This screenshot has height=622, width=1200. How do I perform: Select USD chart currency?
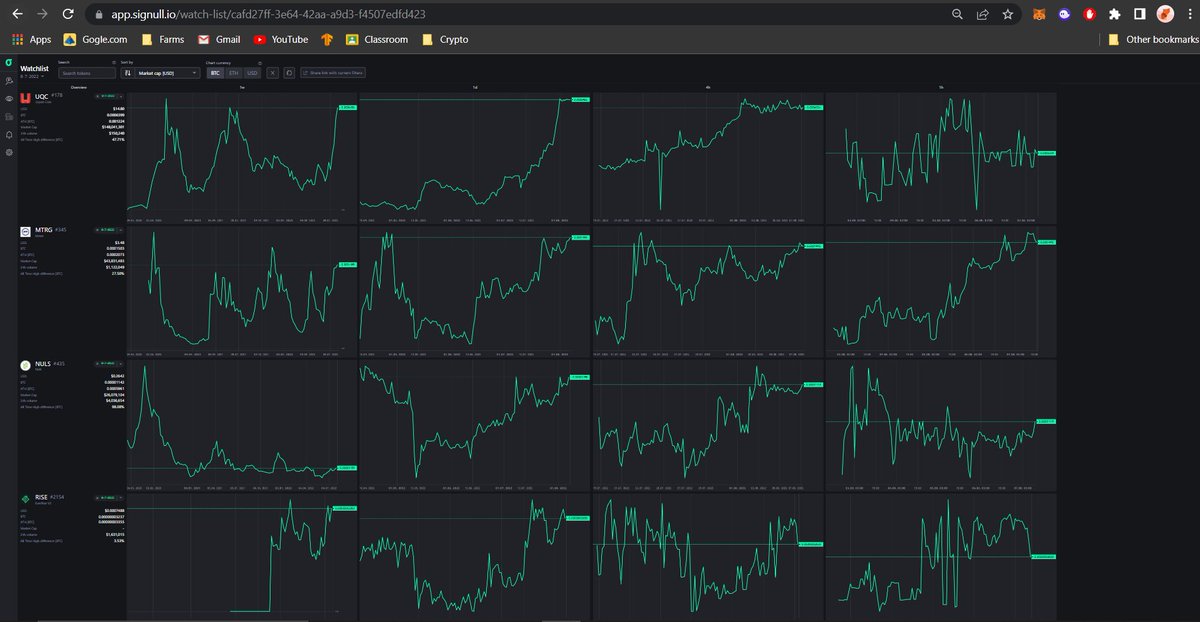coord(252,73)
